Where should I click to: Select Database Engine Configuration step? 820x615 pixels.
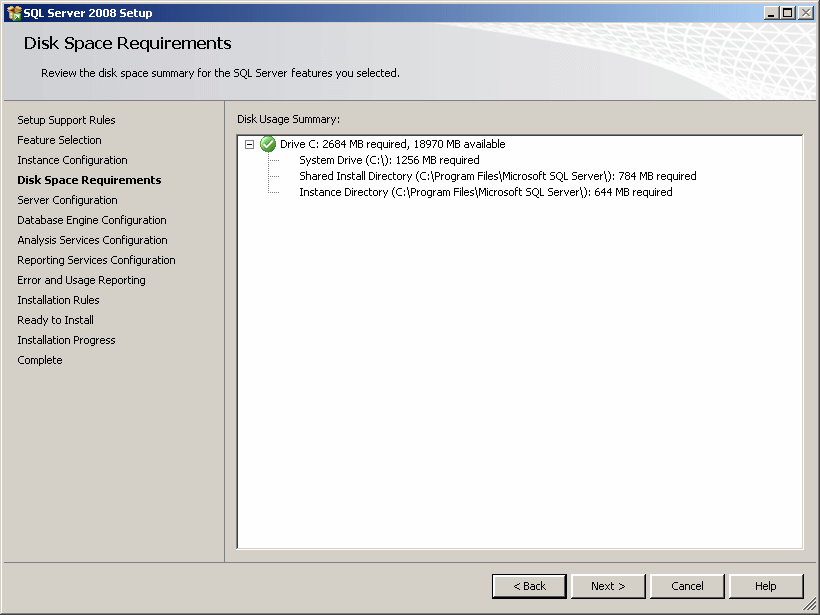click(x=92, y=220)
